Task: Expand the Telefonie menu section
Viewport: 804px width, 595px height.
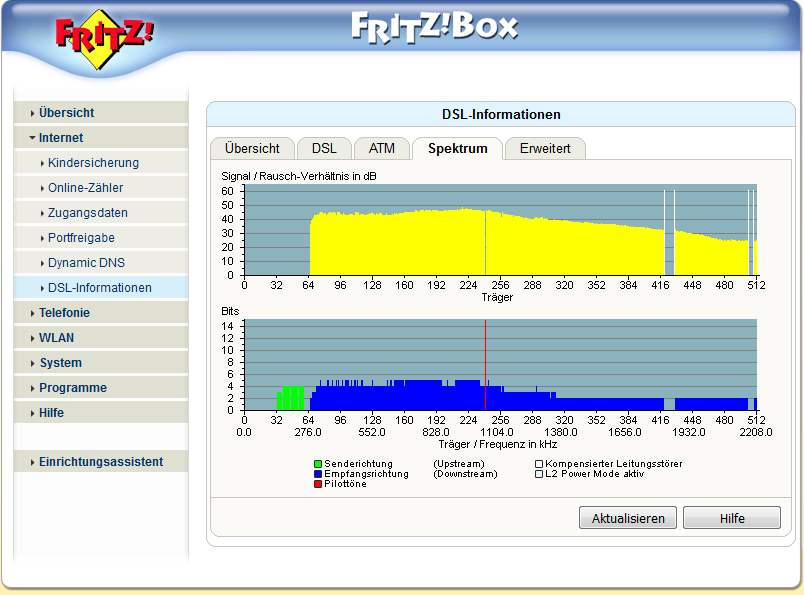Action: (x=64, y=313)
